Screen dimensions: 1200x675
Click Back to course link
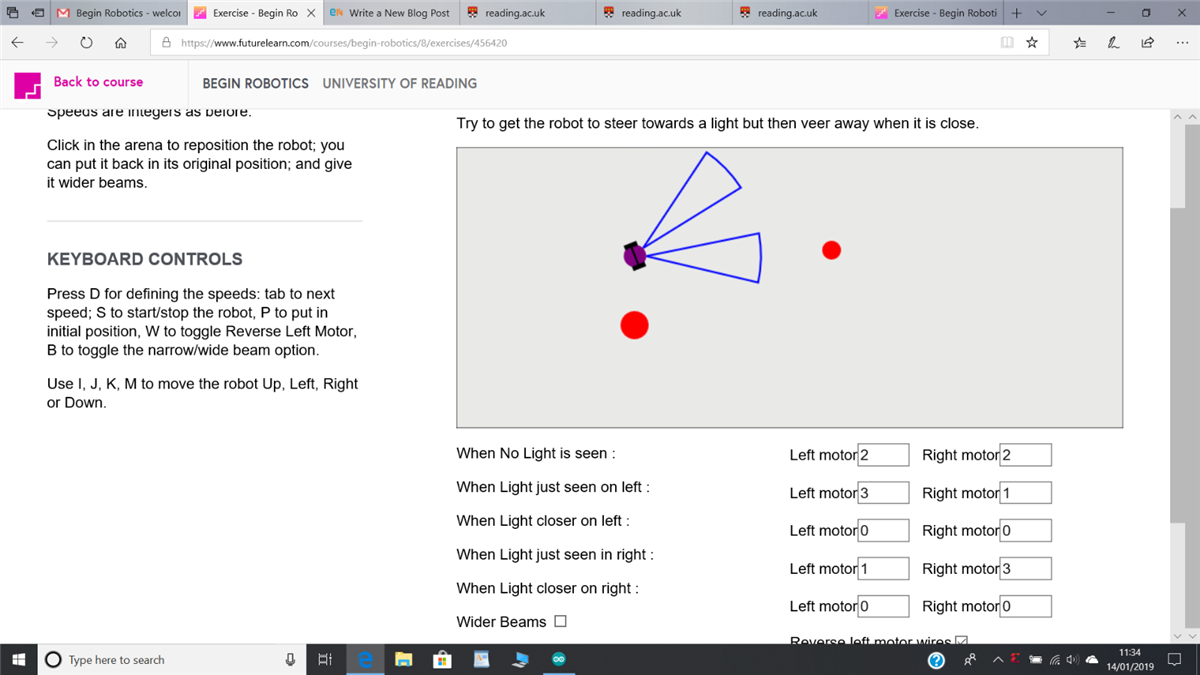[98, 82]
